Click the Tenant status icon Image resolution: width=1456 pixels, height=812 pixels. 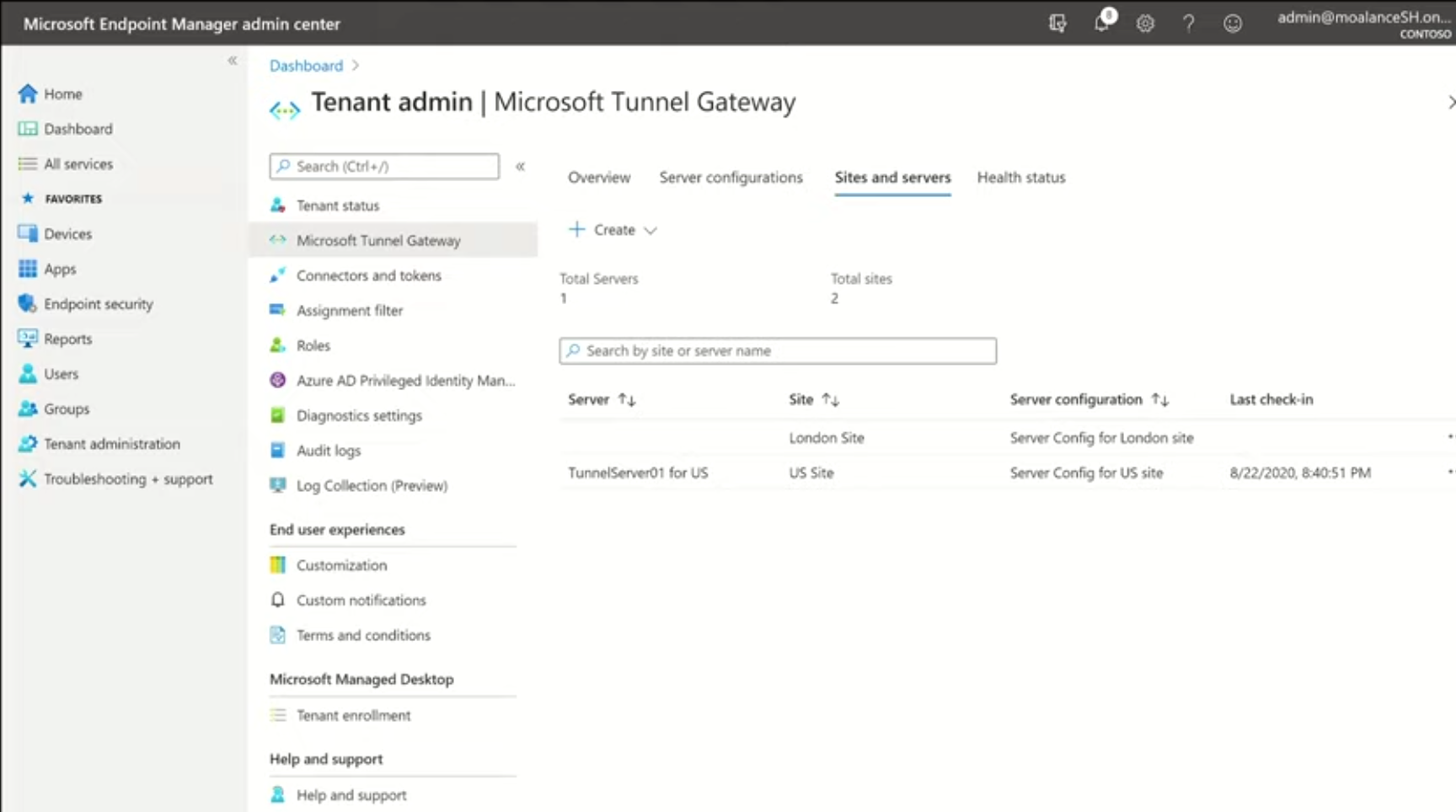click(x=277, y=205)
